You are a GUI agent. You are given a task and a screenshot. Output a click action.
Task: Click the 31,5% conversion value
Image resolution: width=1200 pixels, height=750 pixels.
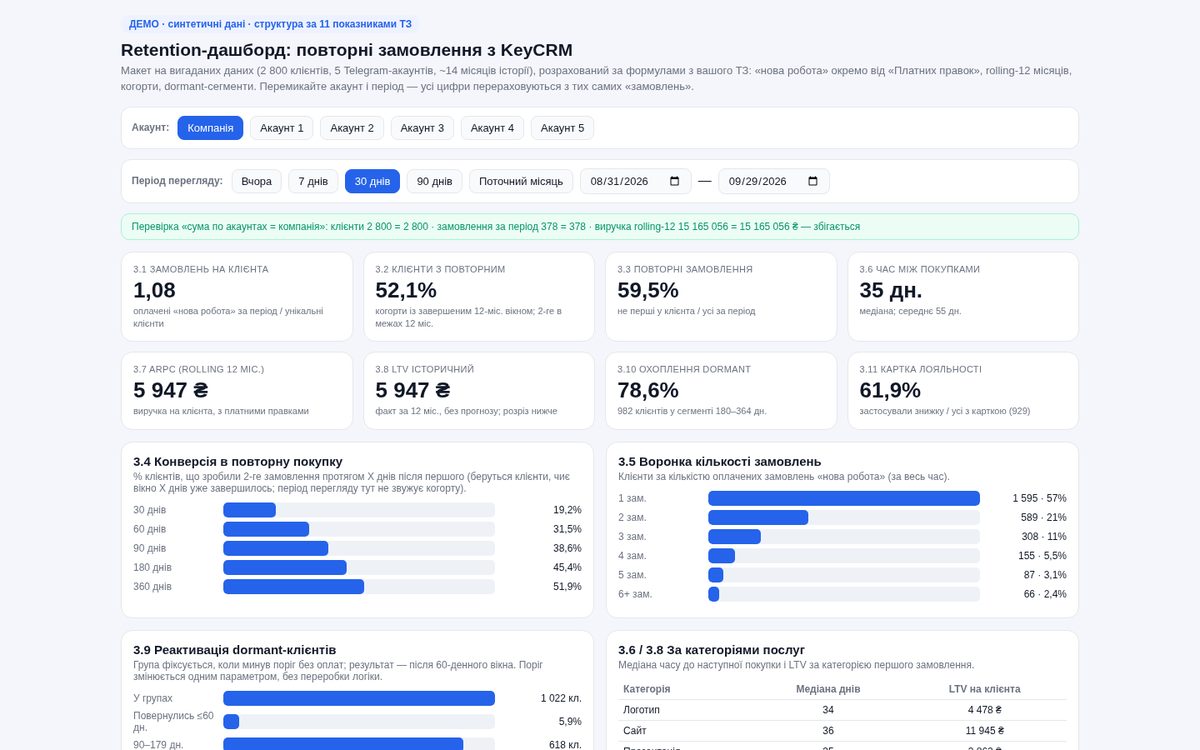[567, 529]
